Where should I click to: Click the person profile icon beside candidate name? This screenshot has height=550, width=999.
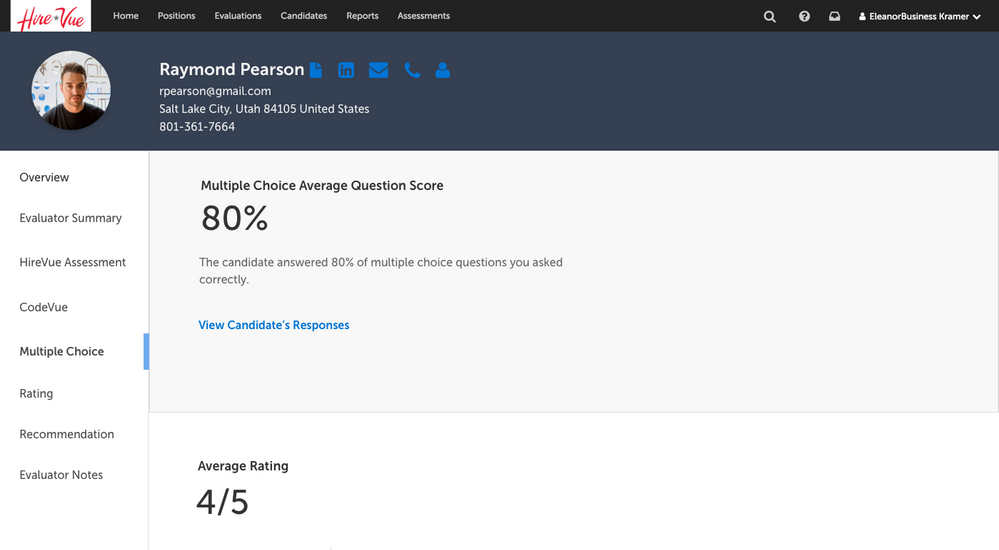pos(442,70)
